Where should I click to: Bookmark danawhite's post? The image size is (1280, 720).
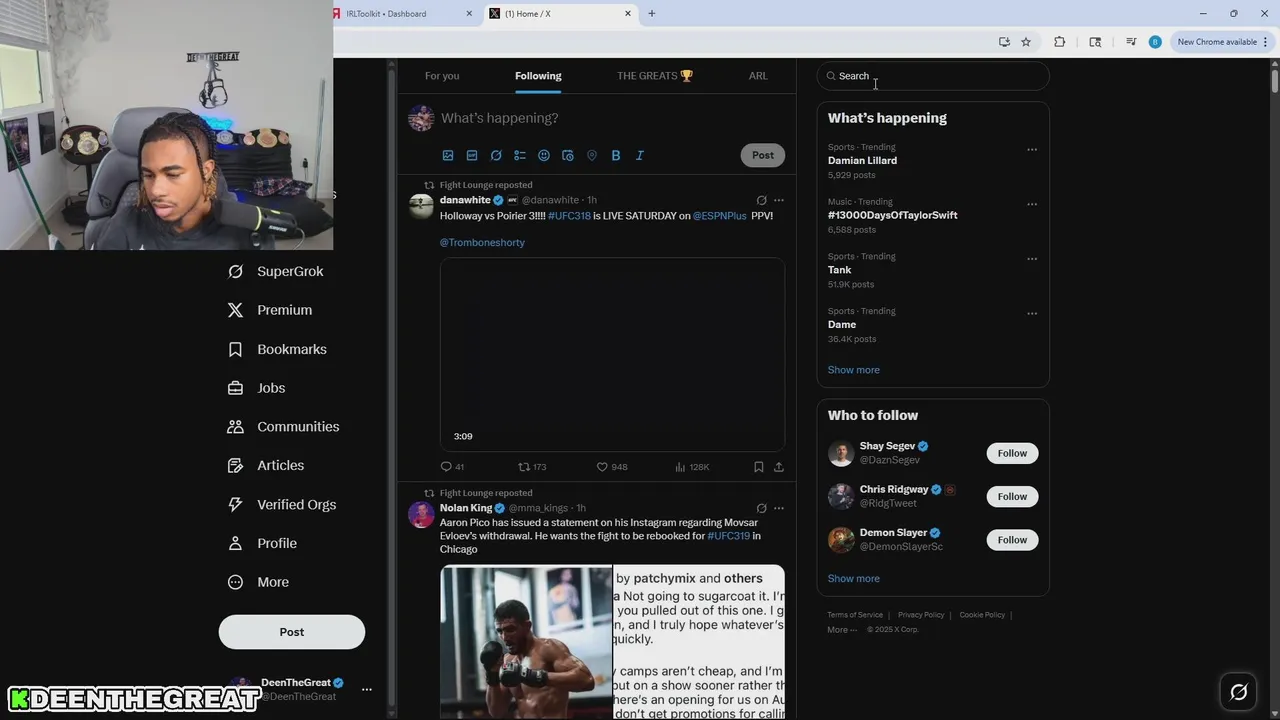tap(758, 467)
